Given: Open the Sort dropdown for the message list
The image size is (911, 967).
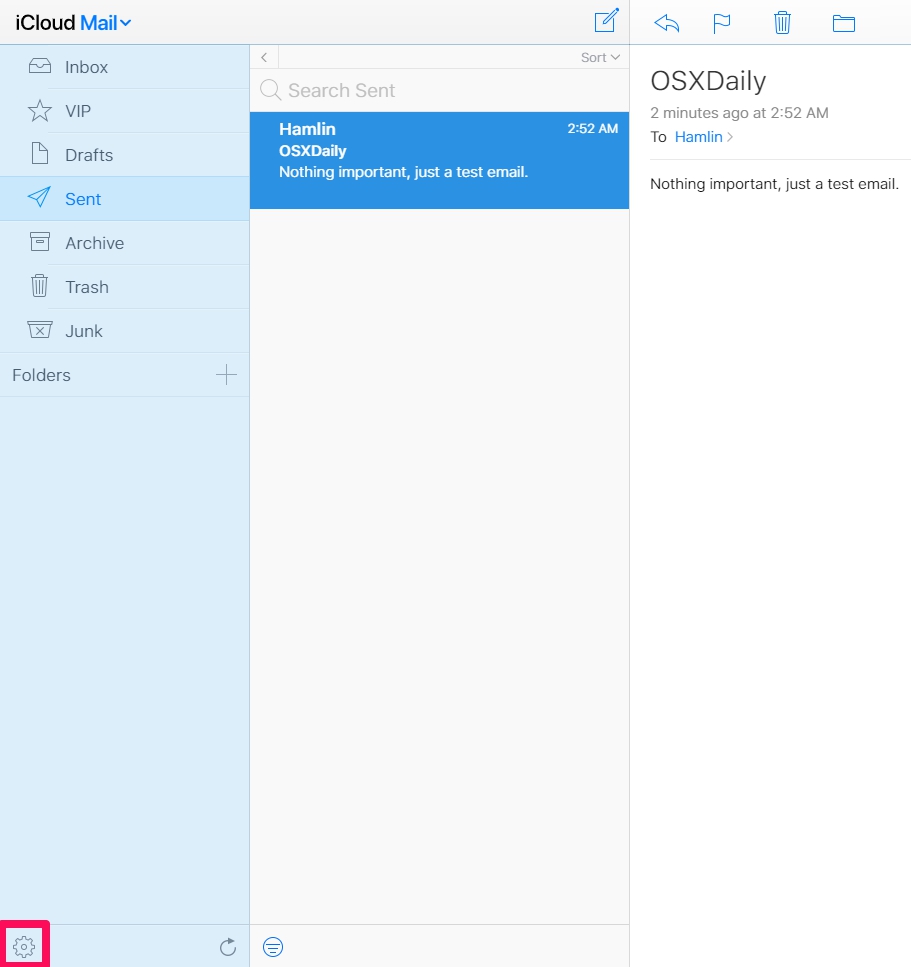Looking at the screenshot, I should coord(597,57).
